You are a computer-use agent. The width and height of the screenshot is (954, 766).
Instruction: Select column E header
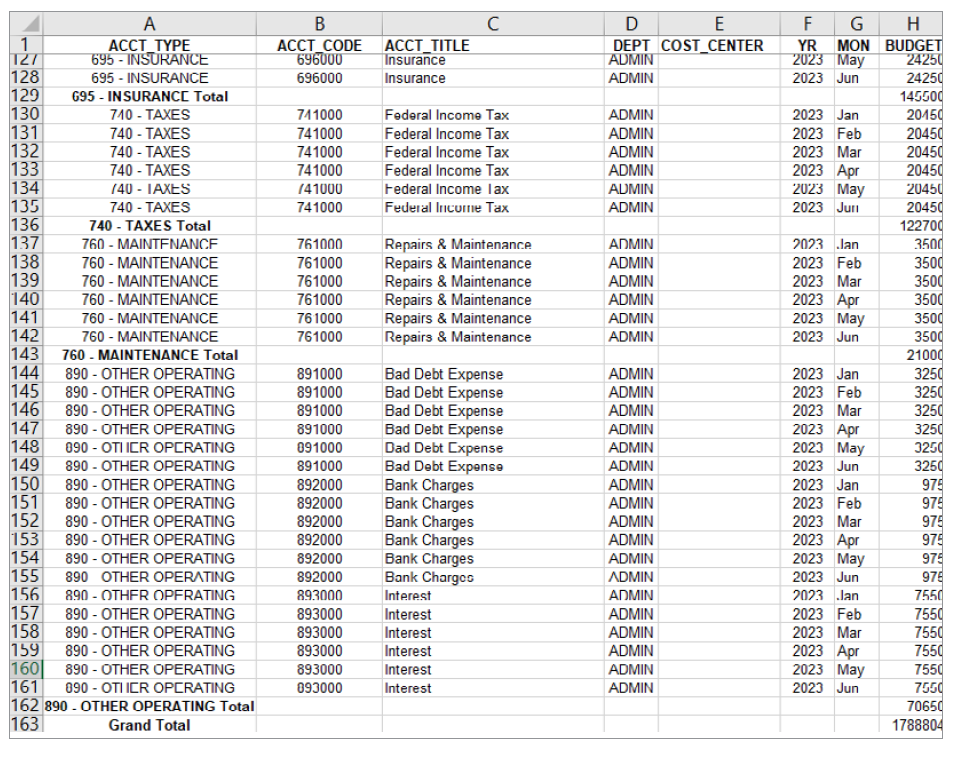coord(719,24)
